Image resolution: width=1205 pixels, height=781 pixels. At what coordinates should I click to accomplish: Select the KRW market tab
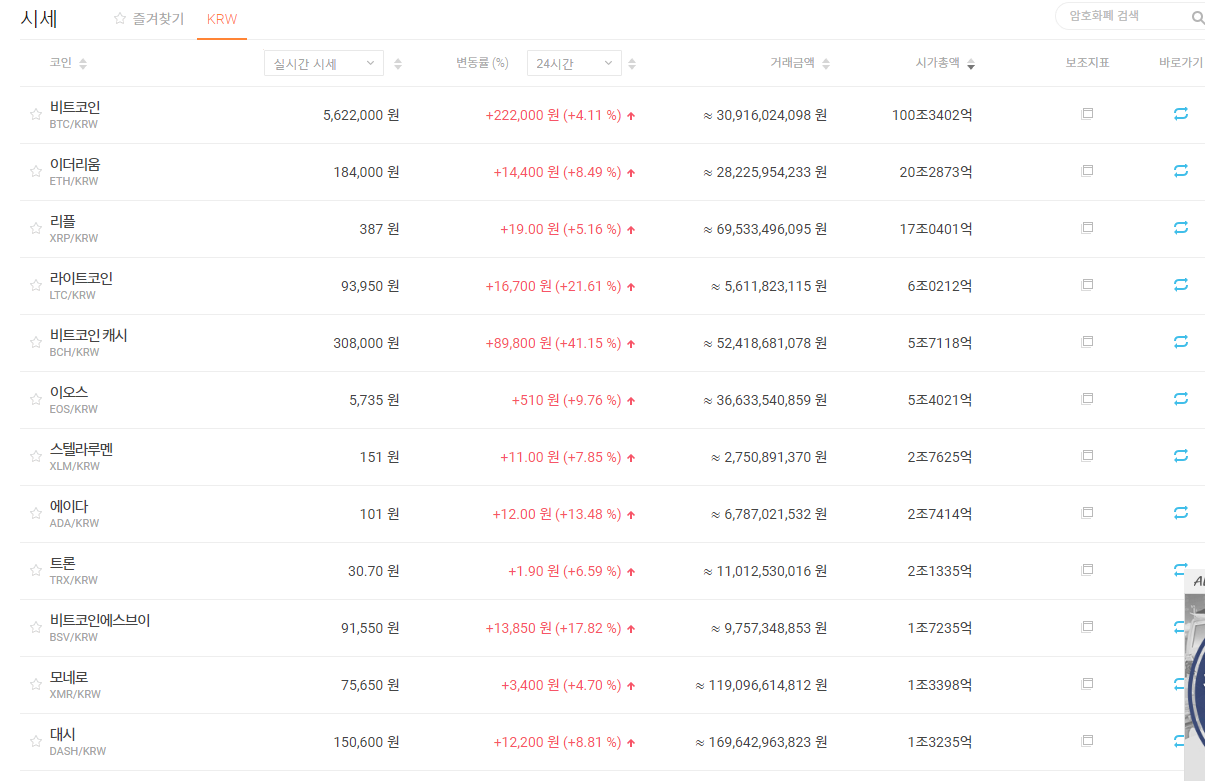tap(222, 19)
